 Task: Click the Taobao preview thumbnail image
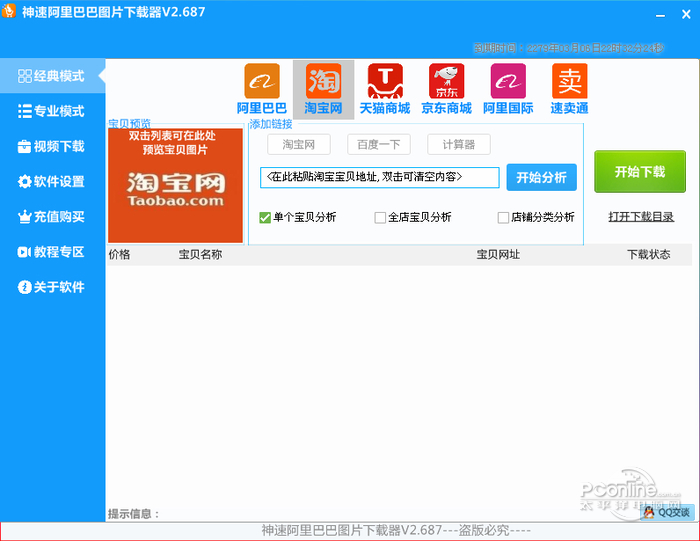click(175, 185)
